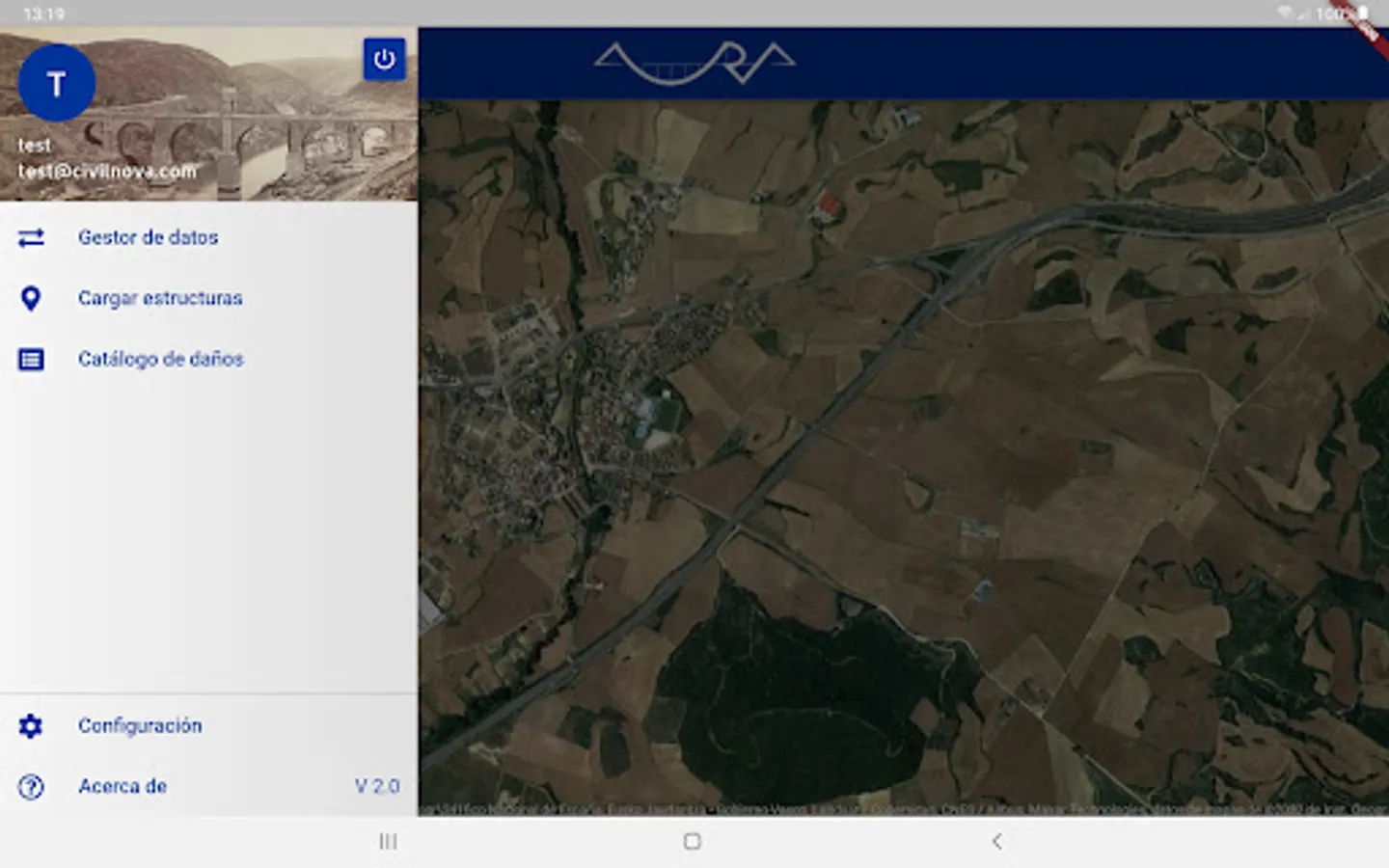Open the Gestor de datos menu entry

click(149, 237)
